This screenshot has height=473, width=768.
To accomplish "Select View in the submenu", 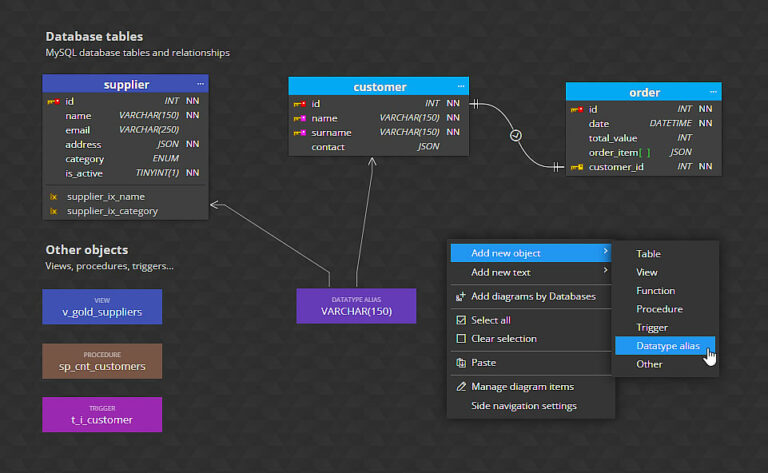I will (665, 272).
